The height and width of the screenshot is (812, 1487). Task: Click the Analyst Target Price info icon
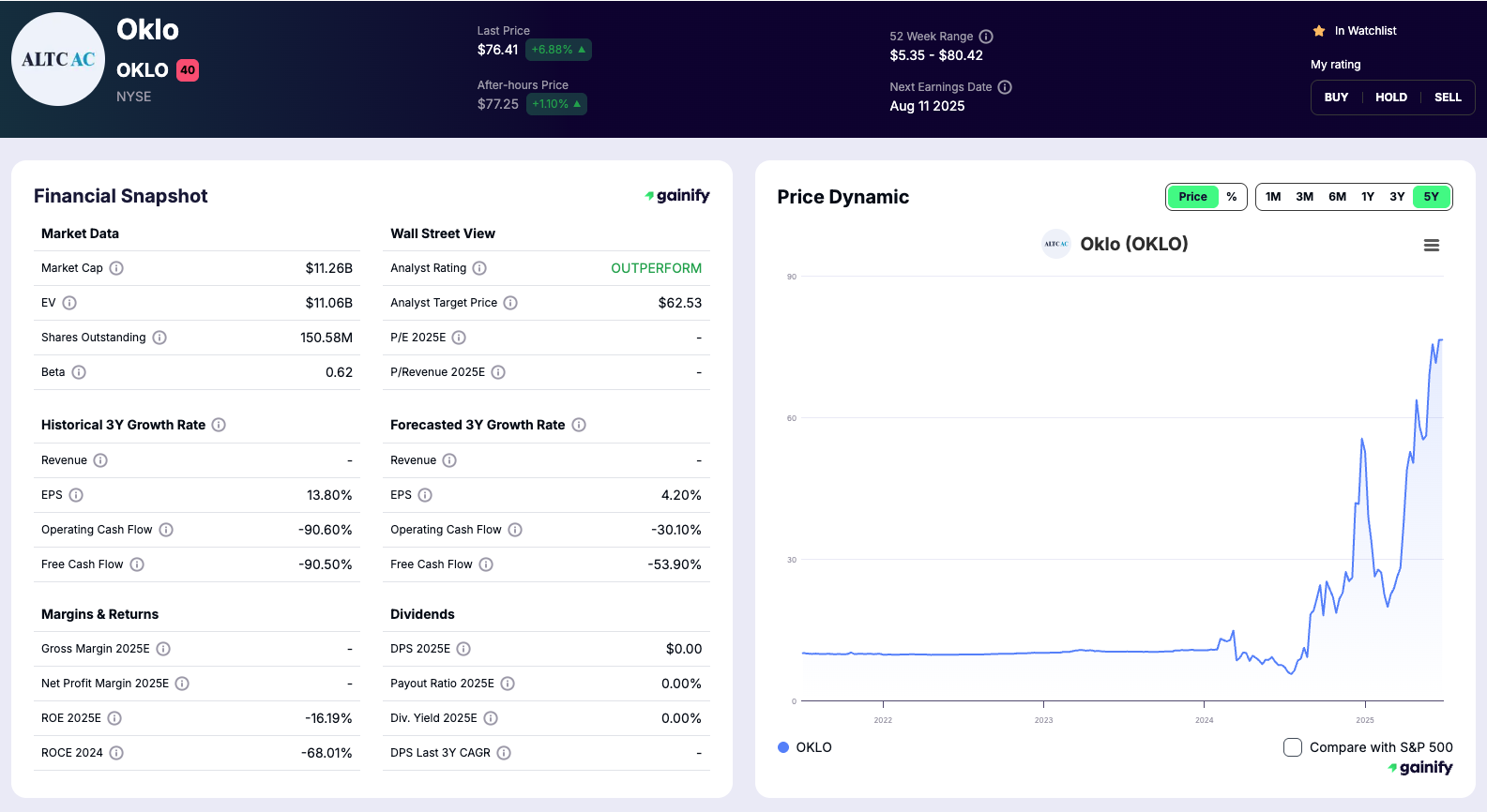point(510,303)
